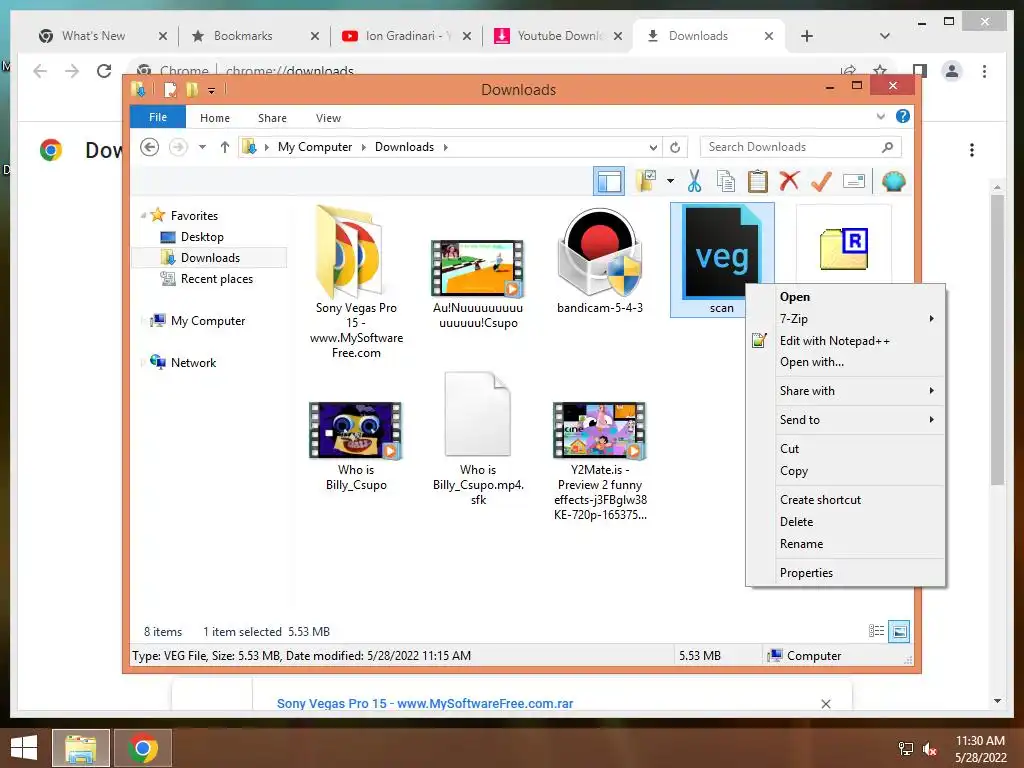Select Recent places in Favorites
The image size is (1024, 768).
point(217,279)
